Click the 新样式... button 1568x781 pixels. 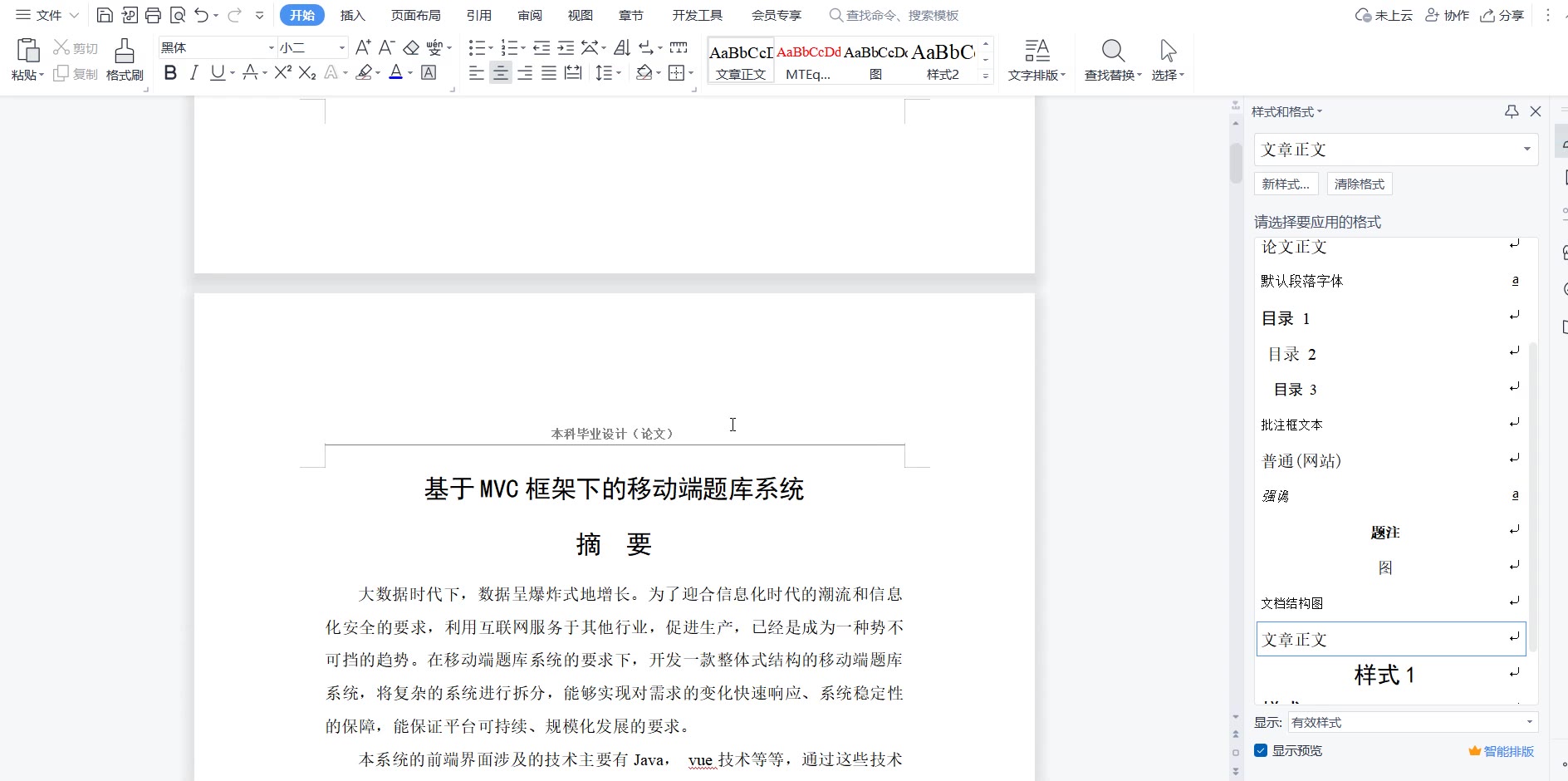click(x=1286, y=184)
